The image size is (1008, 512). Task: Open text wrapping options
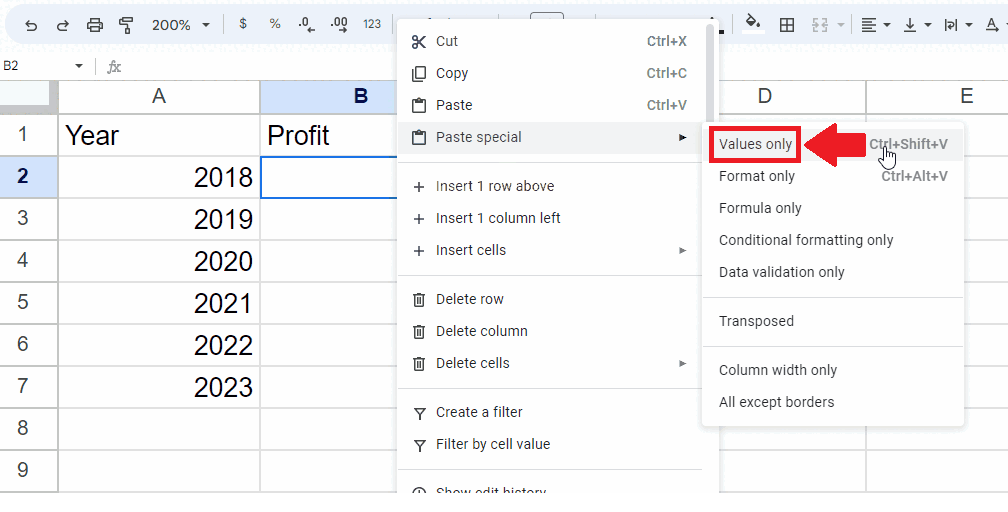958,25
